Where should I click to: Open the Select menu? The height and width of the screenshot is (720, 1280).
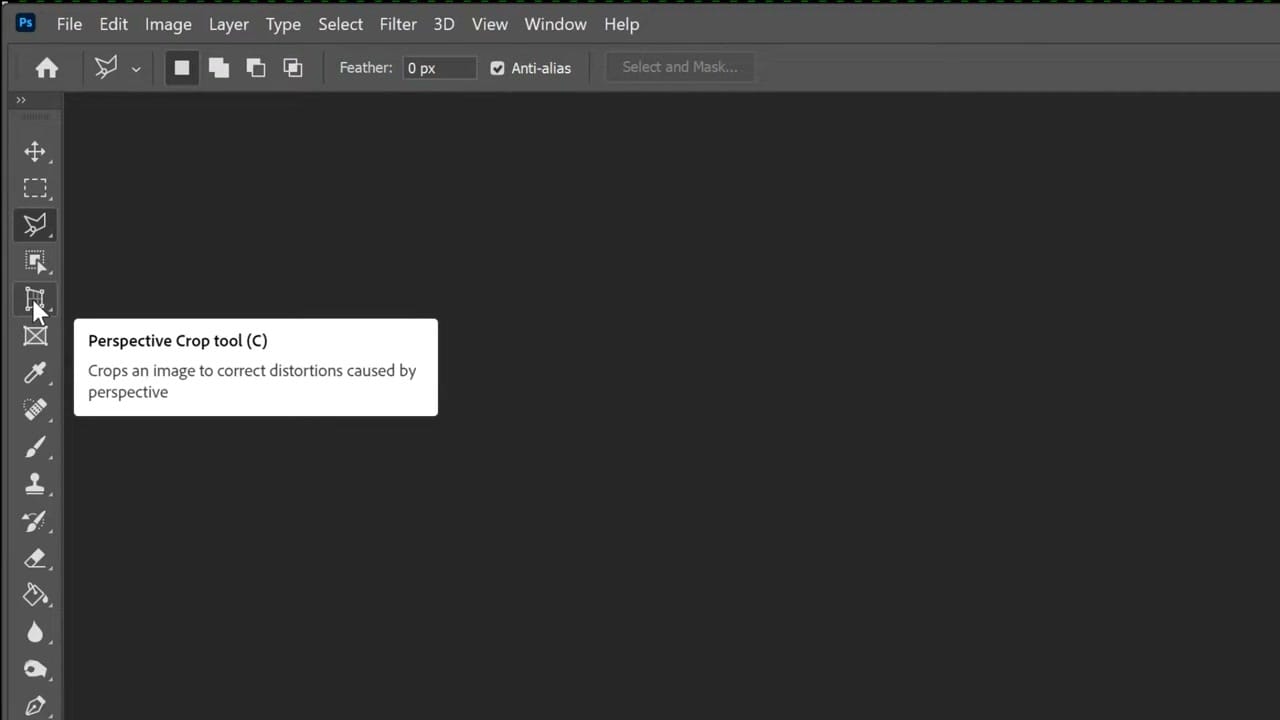tap(340, 24)
